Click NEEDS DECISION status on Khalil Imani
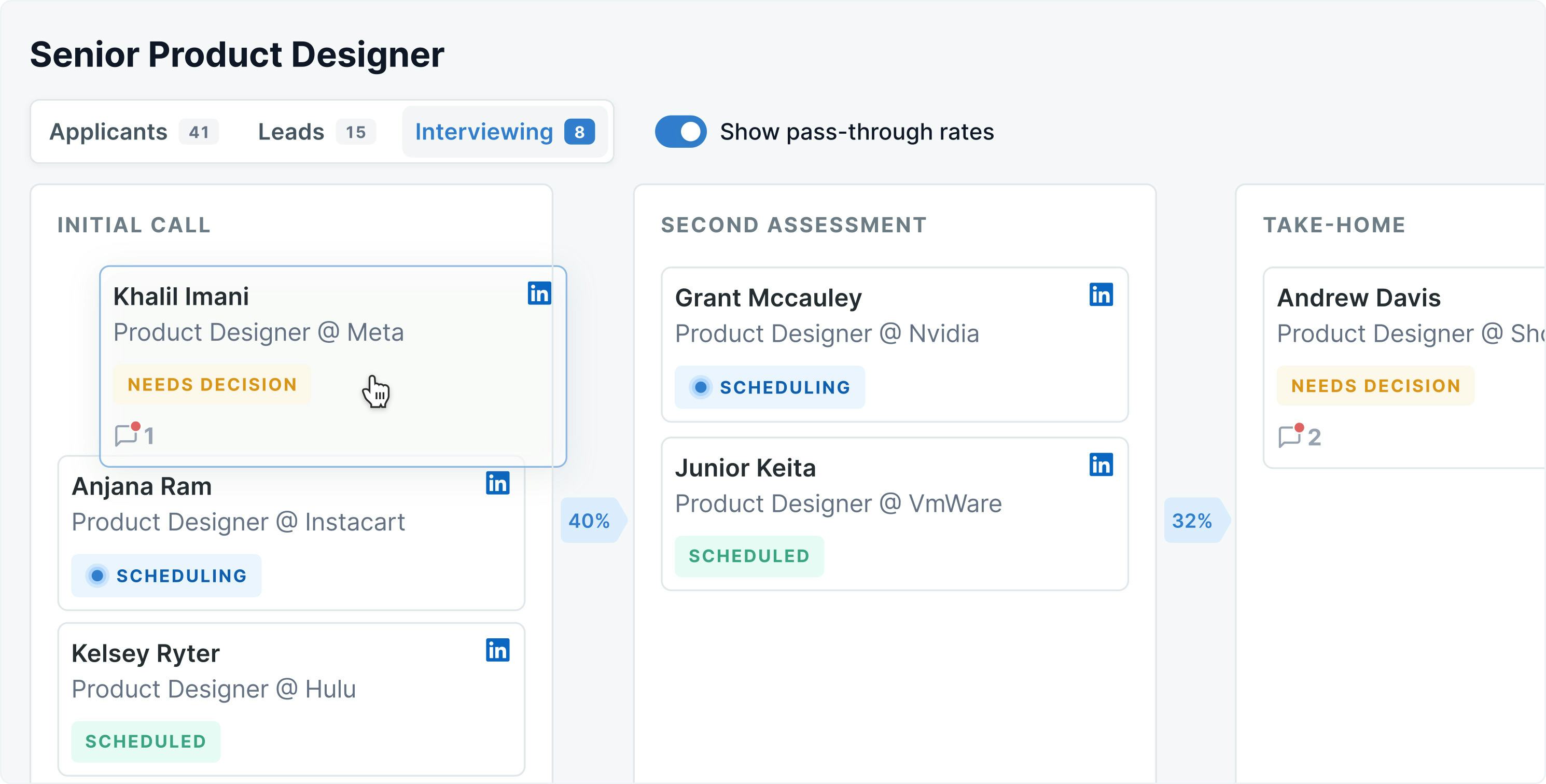The height and width of the screenshot is (784, 1546). coord(213,384)
